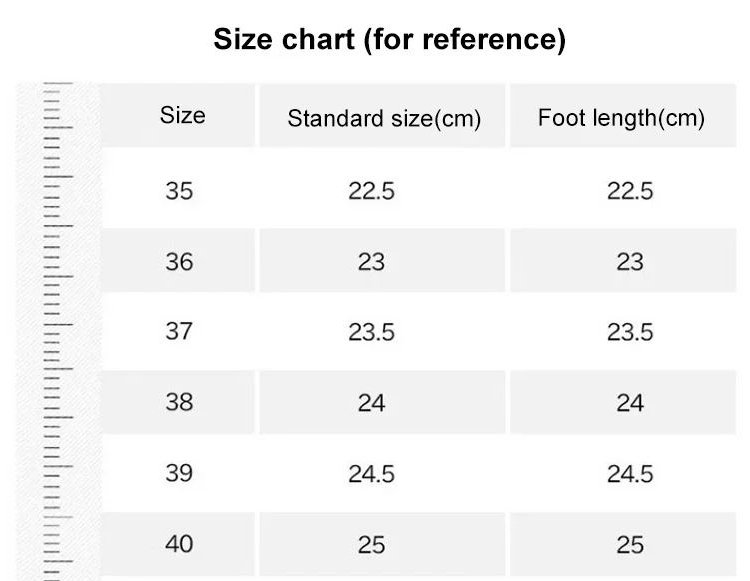Click the "Size chart (for reference)" title

tap(389, 40)
